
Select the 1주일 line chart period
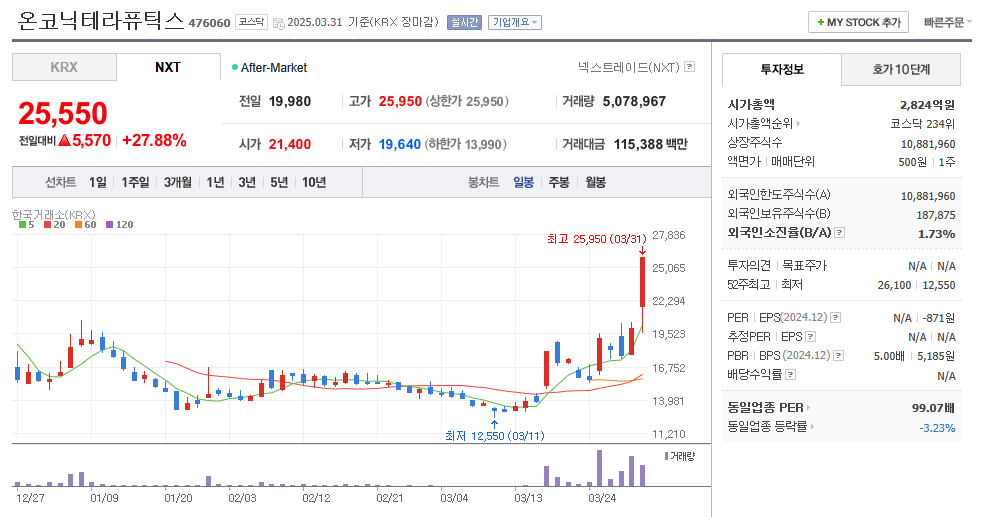tap(135, 182)
